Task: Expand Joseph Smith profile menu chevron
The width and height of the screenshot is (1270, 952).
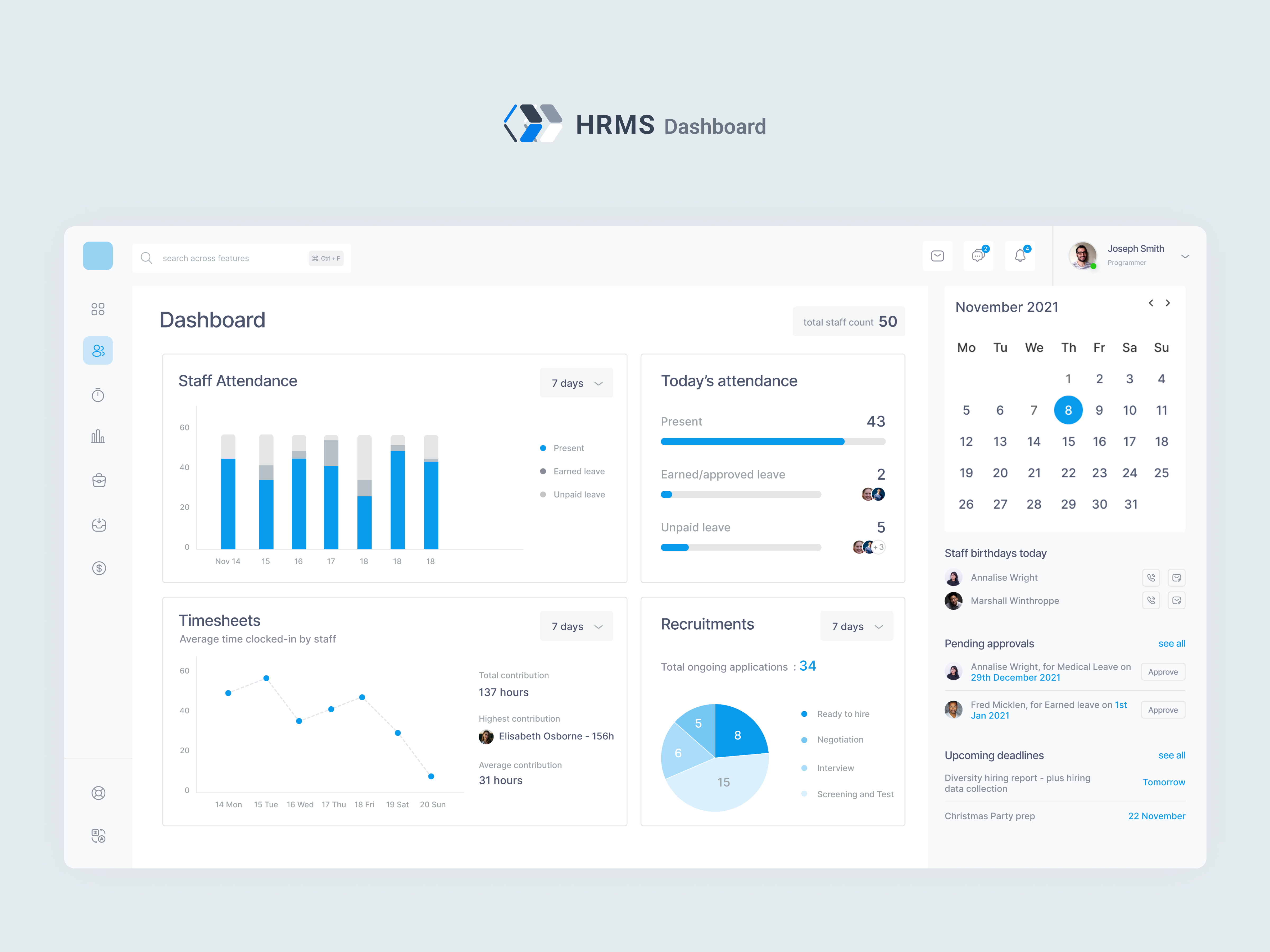Action: point(1185,257)
